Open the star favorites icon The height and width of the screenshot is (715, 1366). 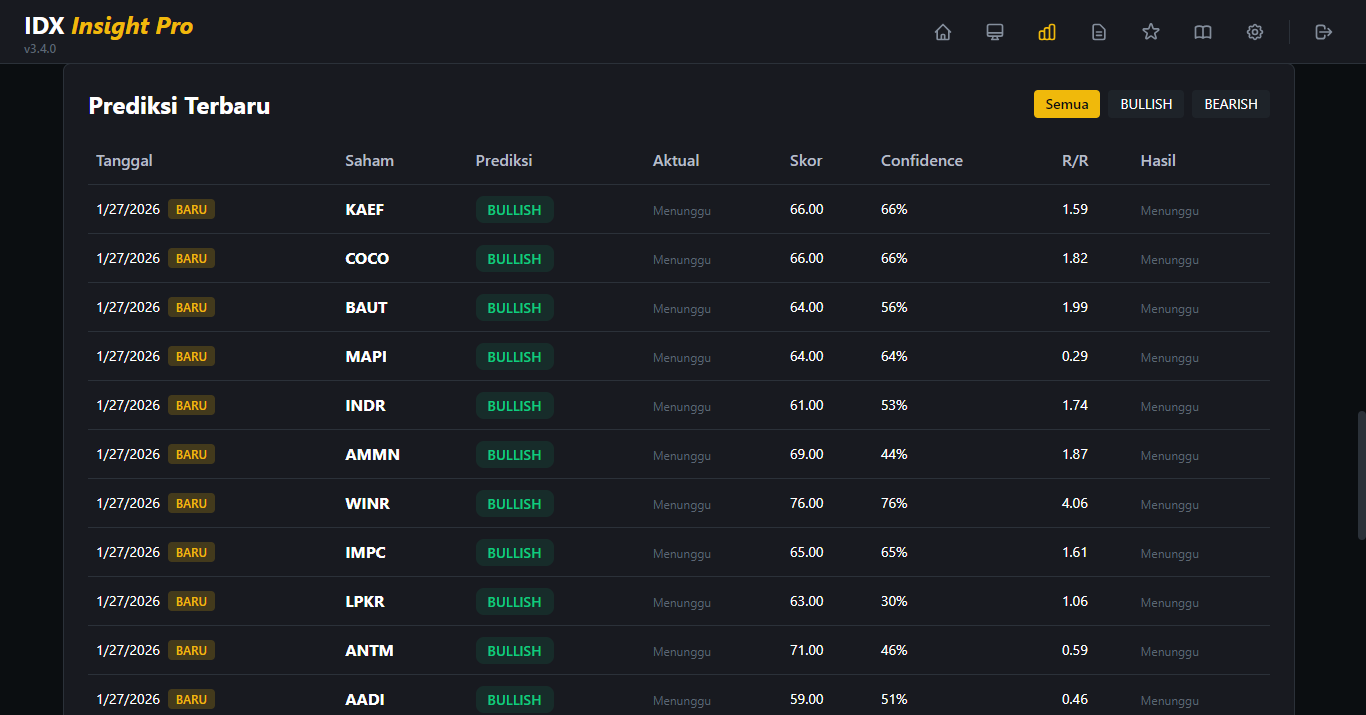(1151, 32)
